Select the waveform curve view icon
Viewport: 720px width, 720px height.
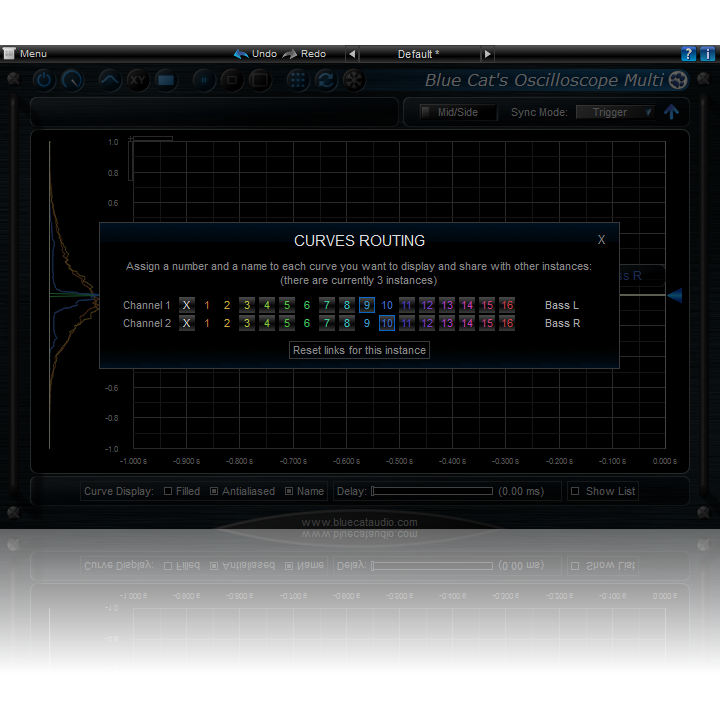pos(110,80)
